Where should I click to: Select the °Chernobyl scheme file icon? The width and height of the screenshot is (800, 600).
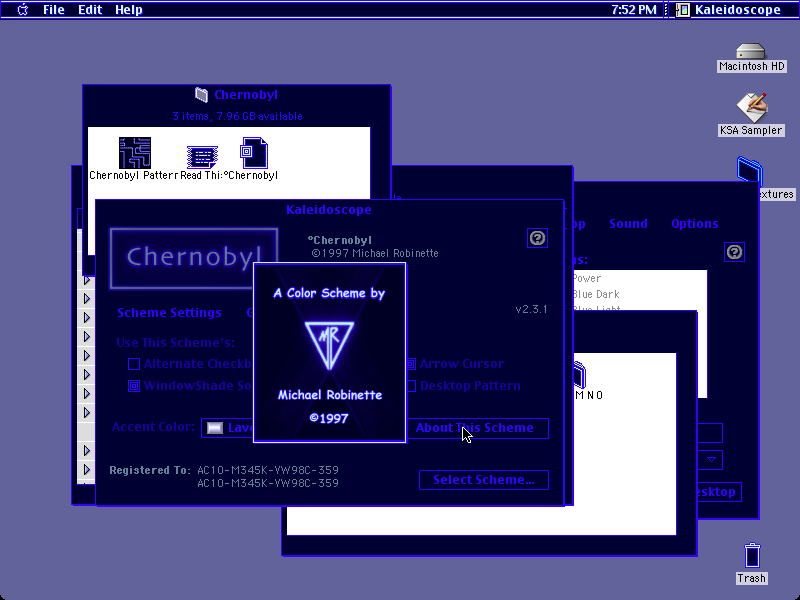(254, 153)
